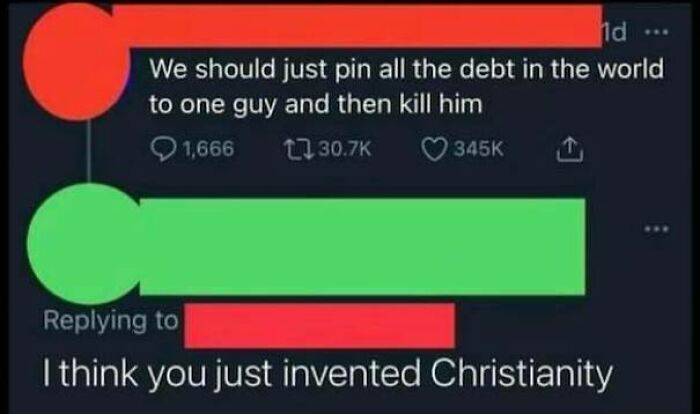Open the share icon on the debt tweet

(x=569, y=150)
